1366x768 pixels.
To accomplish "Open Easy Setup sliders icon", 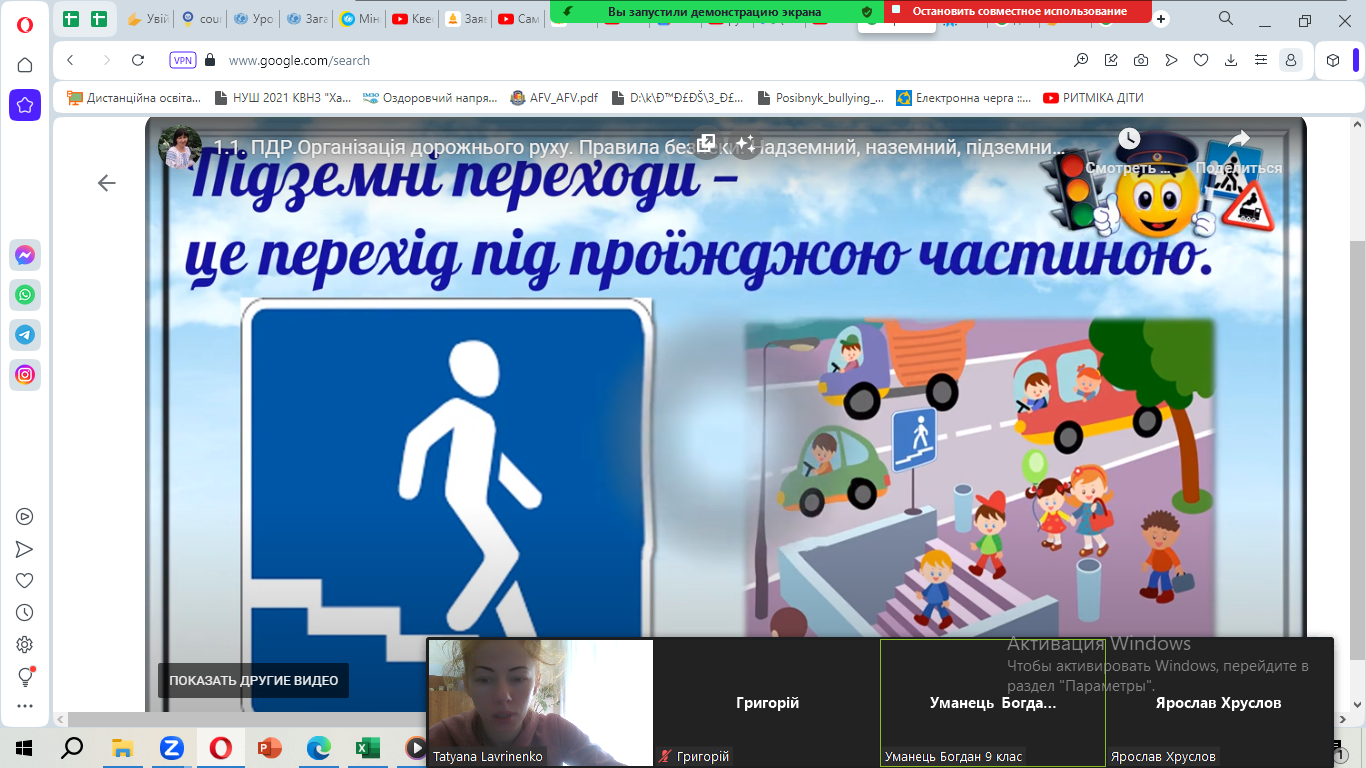I will [1261, 60].
